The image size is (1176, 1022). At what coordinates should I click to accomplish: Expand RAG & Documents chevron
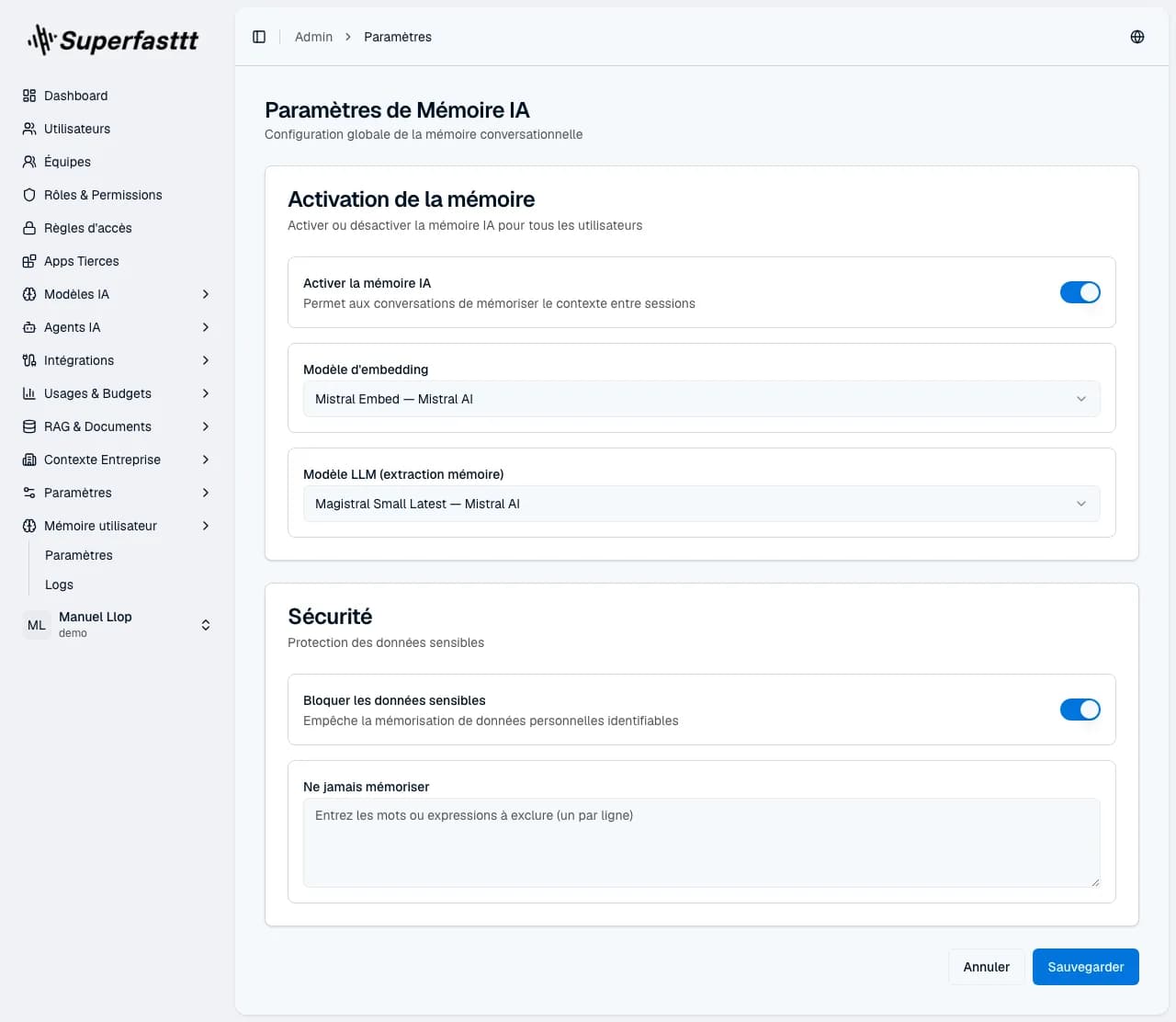click(206, 426)
